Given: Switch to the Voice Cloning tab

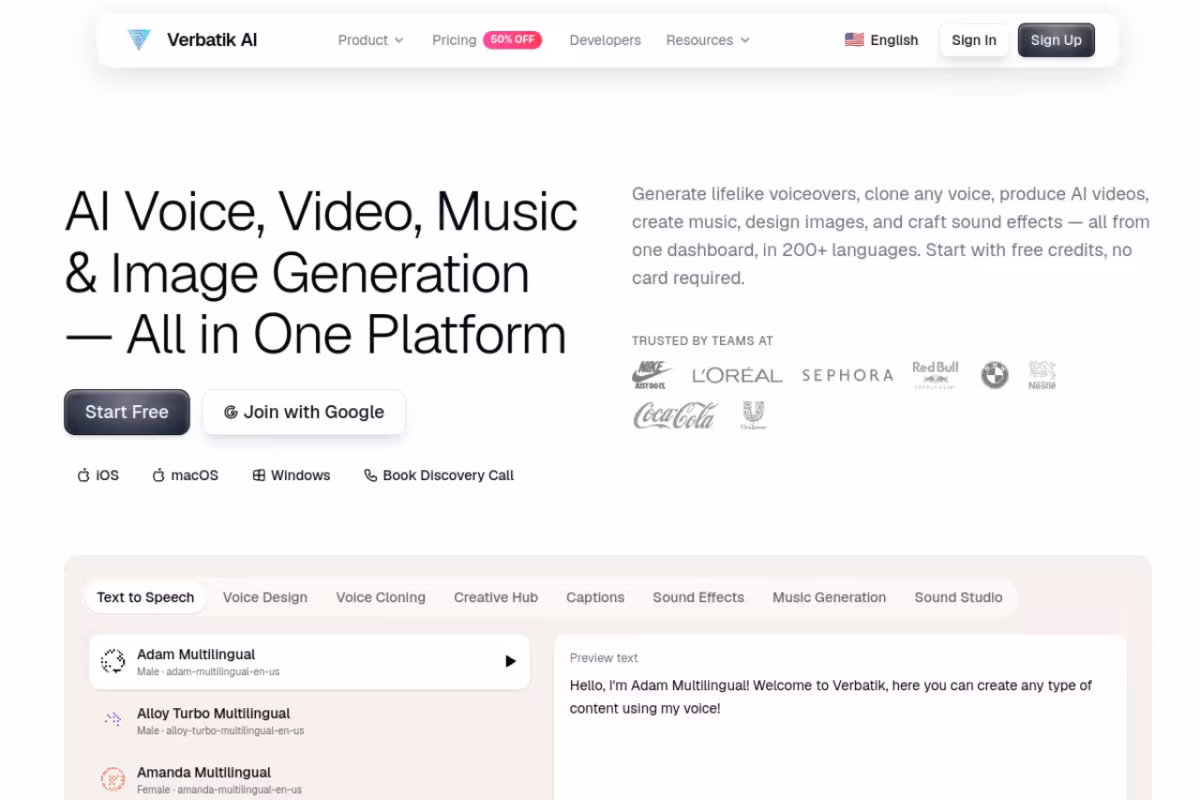Looking at the screenshot, I should 381,597.
